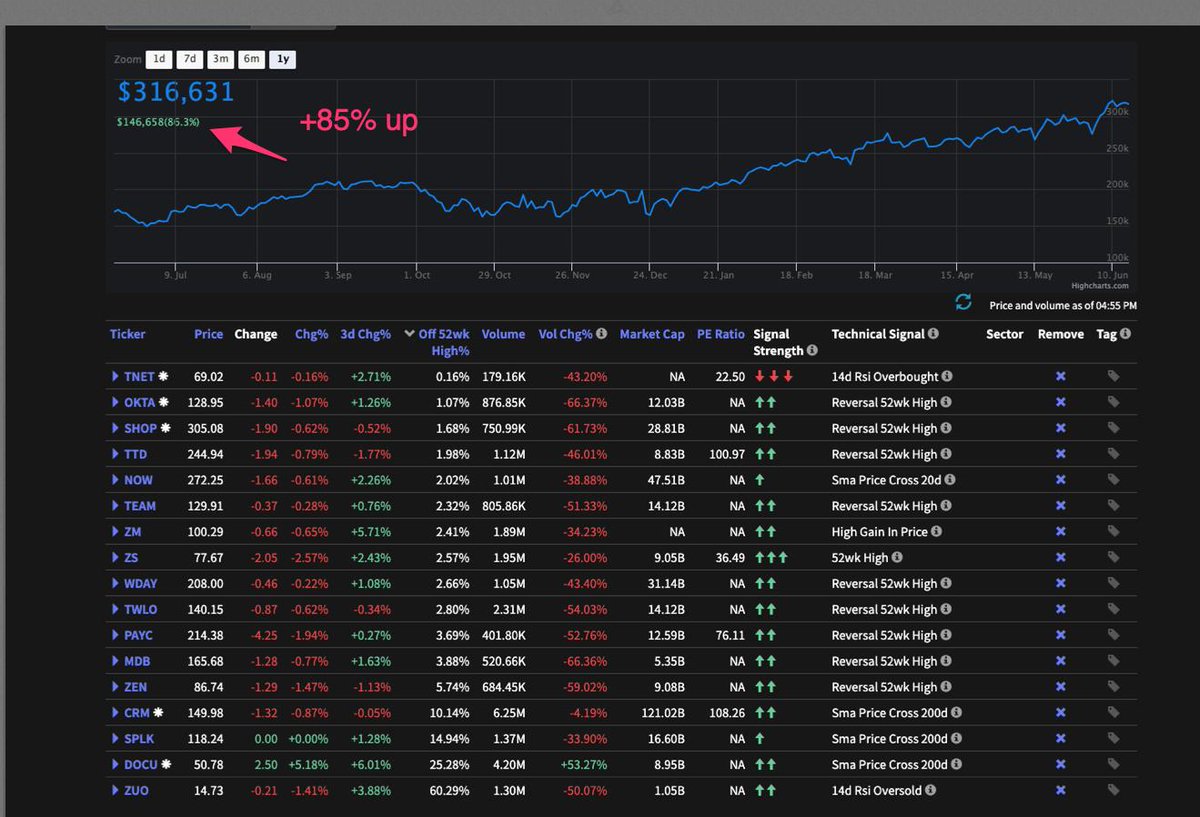Click the info icon next to Tag header

click(1126, 334)
